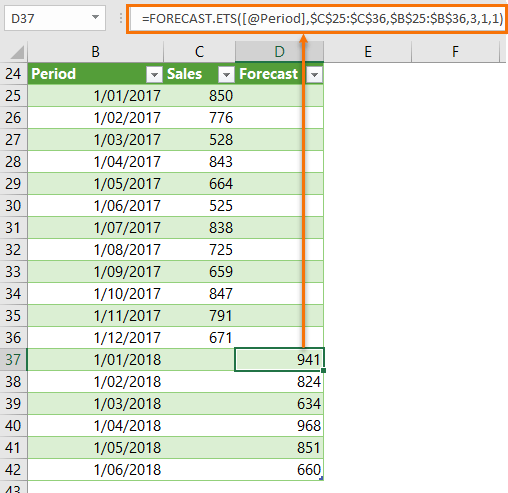Click the Select All corner triangle

(17, 53)
